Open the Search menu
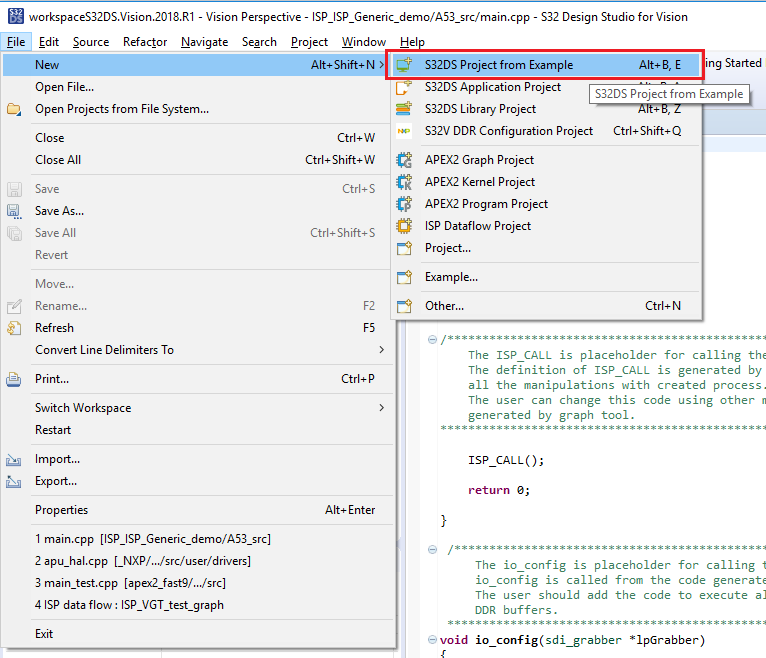766x658 pixels. [259, 42]
